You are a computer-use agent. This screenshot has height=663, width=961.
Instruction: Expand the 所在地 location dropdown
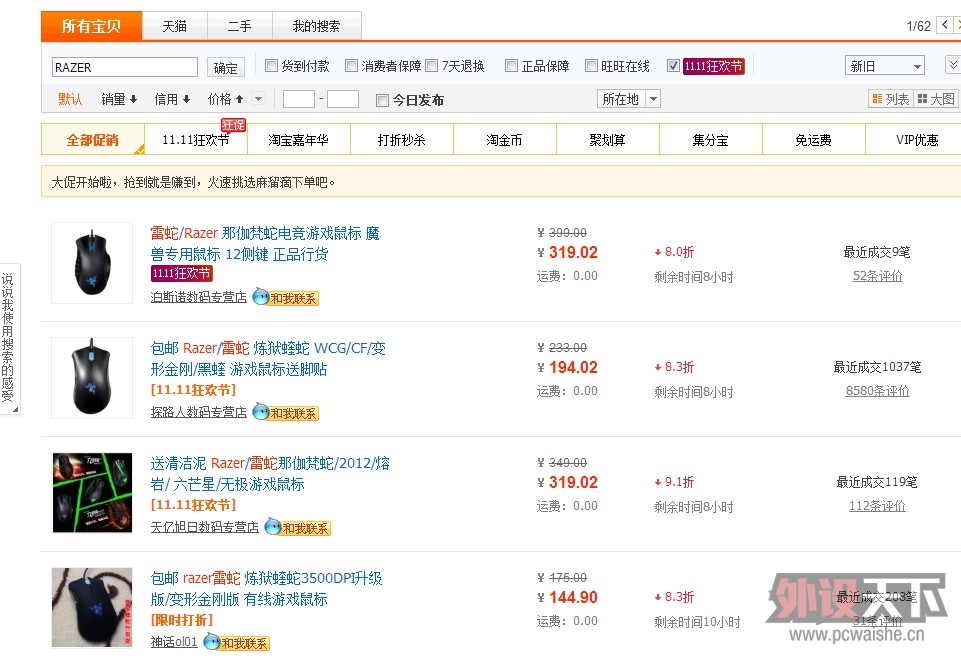tap(629, 99)
